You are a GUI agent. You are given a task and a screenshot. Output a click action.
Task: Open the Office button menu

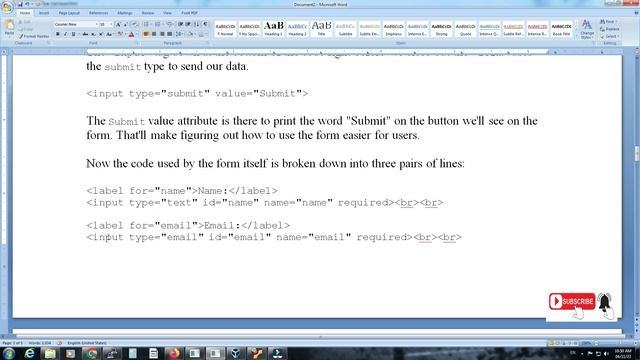pos(7,7)
